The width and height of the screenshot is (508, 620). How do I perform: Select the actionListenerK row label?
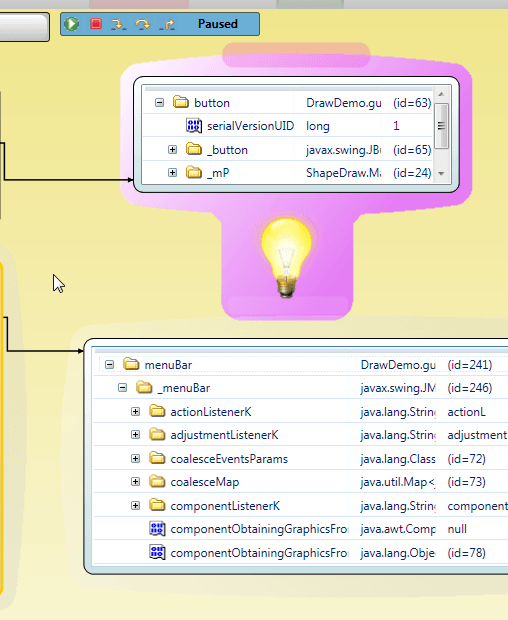[x=211, y=412]
